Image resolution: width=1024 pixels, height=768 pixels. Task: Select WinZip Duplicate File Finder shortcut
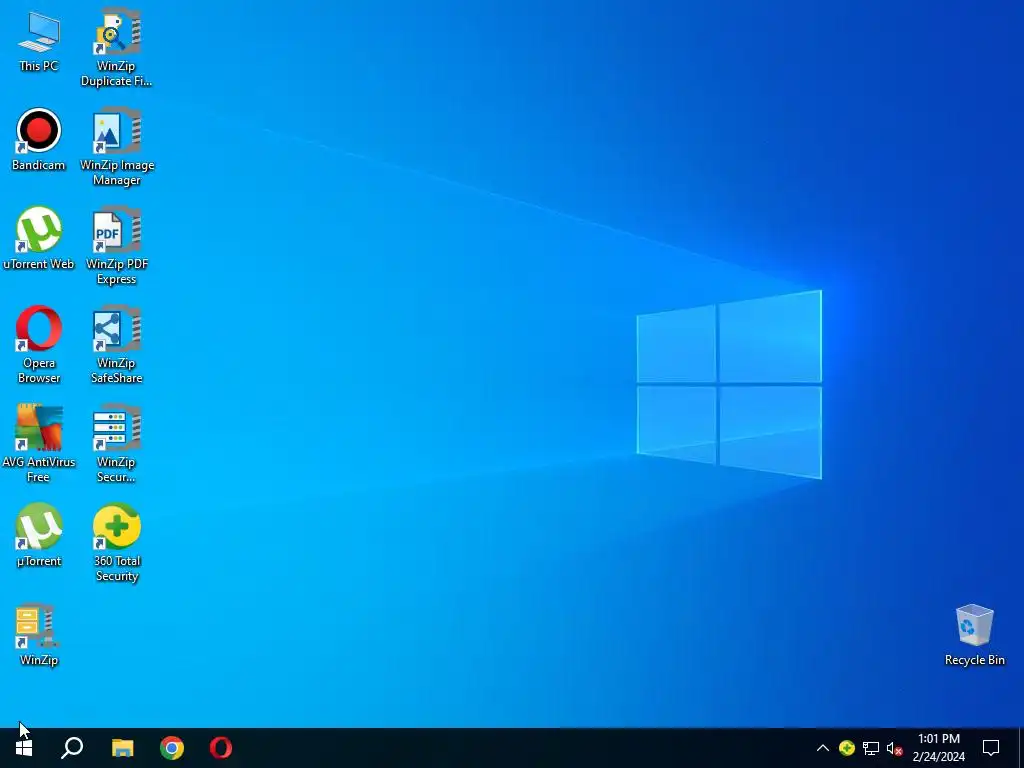(116, 48)
